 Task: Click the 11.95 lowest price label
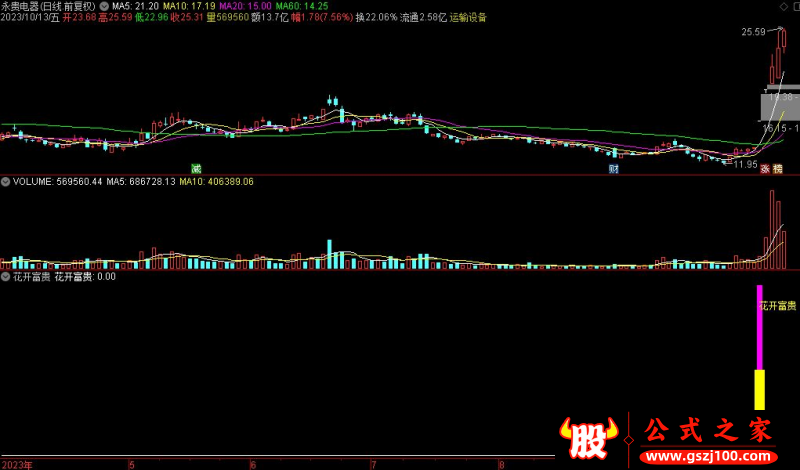point(745,164)
